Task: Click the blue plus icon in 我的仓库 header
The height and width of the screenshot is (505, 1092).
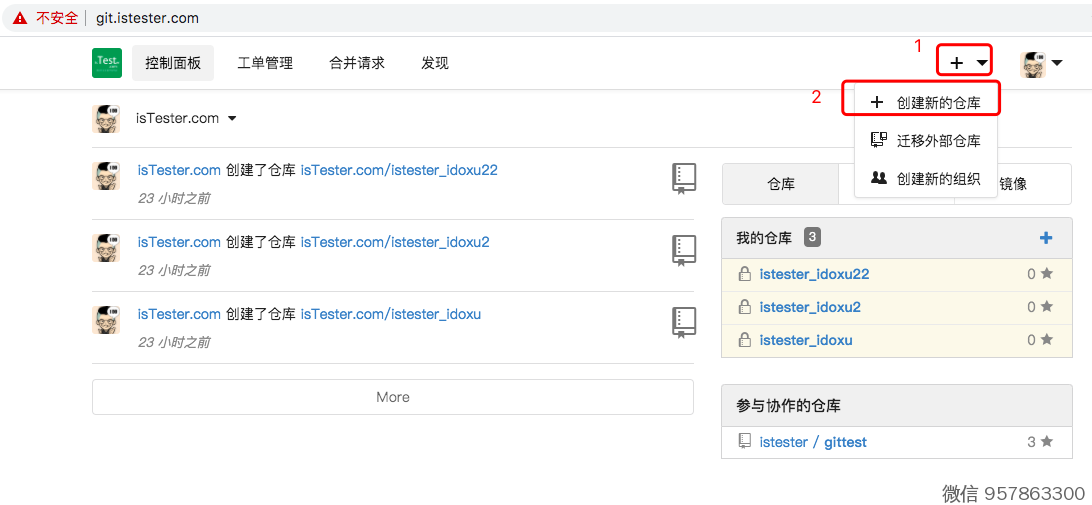Action: point(1046,238)
